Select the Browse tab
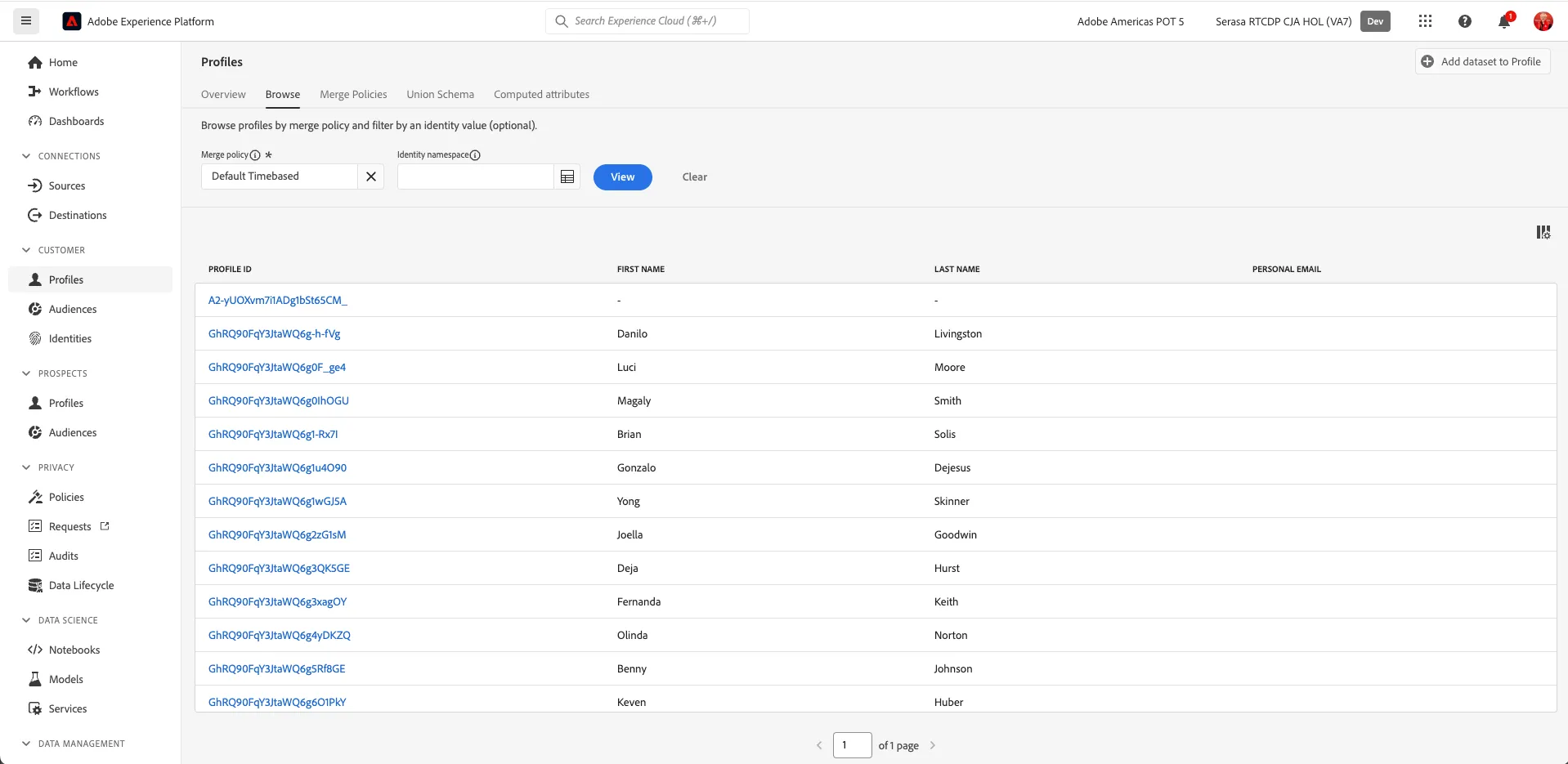Image resolution: width=1568 pixels, height=764 pixels. pos(283,95)
